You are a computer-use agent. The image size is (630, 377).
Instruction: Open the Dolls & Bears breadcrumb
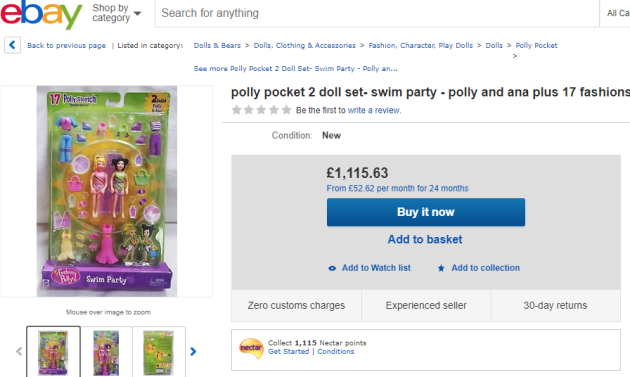click(x=217, y=45)
